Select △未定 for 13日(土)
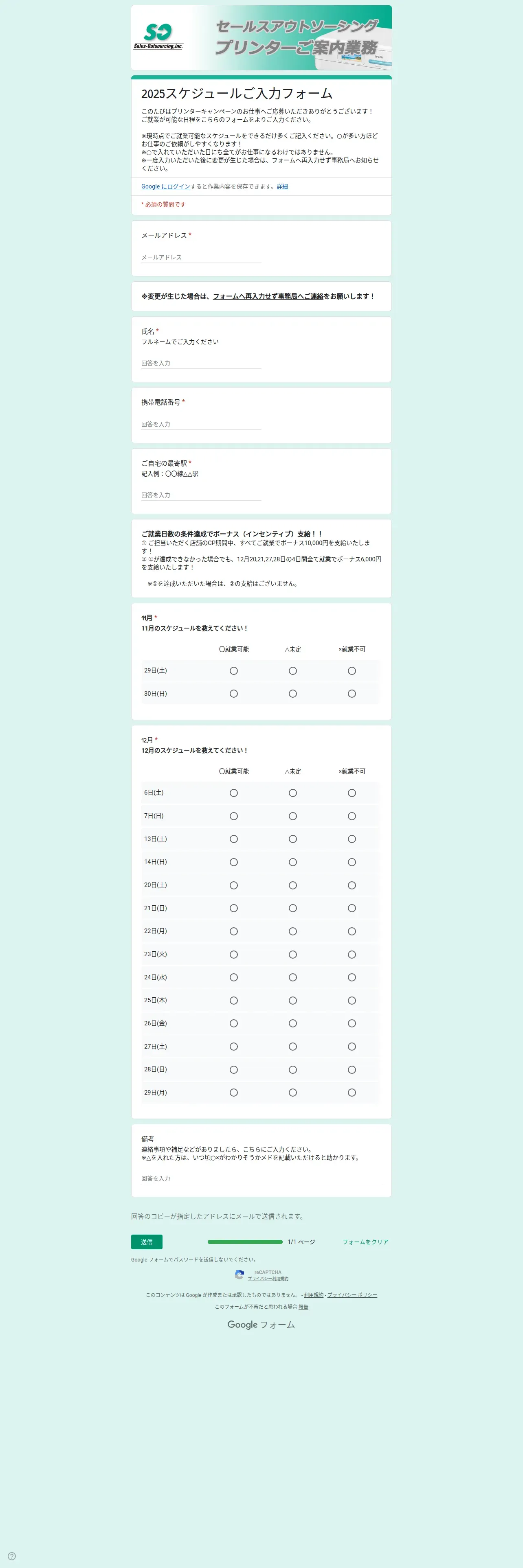The image size is (523, 1568). click(293, 839)
